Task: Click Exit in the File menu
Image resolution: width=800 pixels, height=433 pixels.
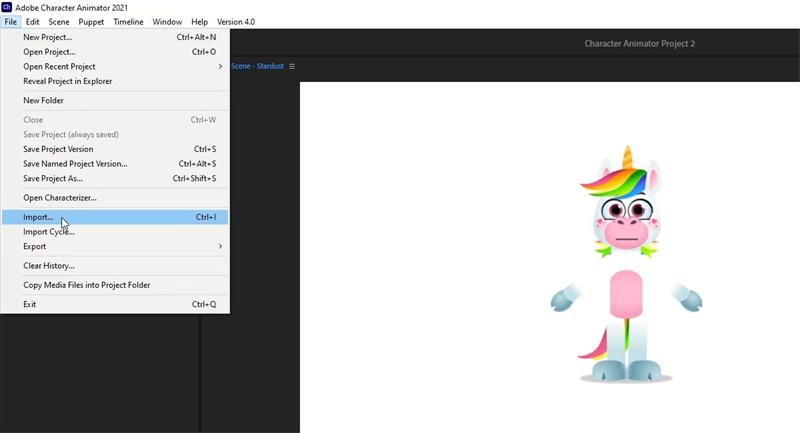Action: pyautogui.click(x=30, y=304)
